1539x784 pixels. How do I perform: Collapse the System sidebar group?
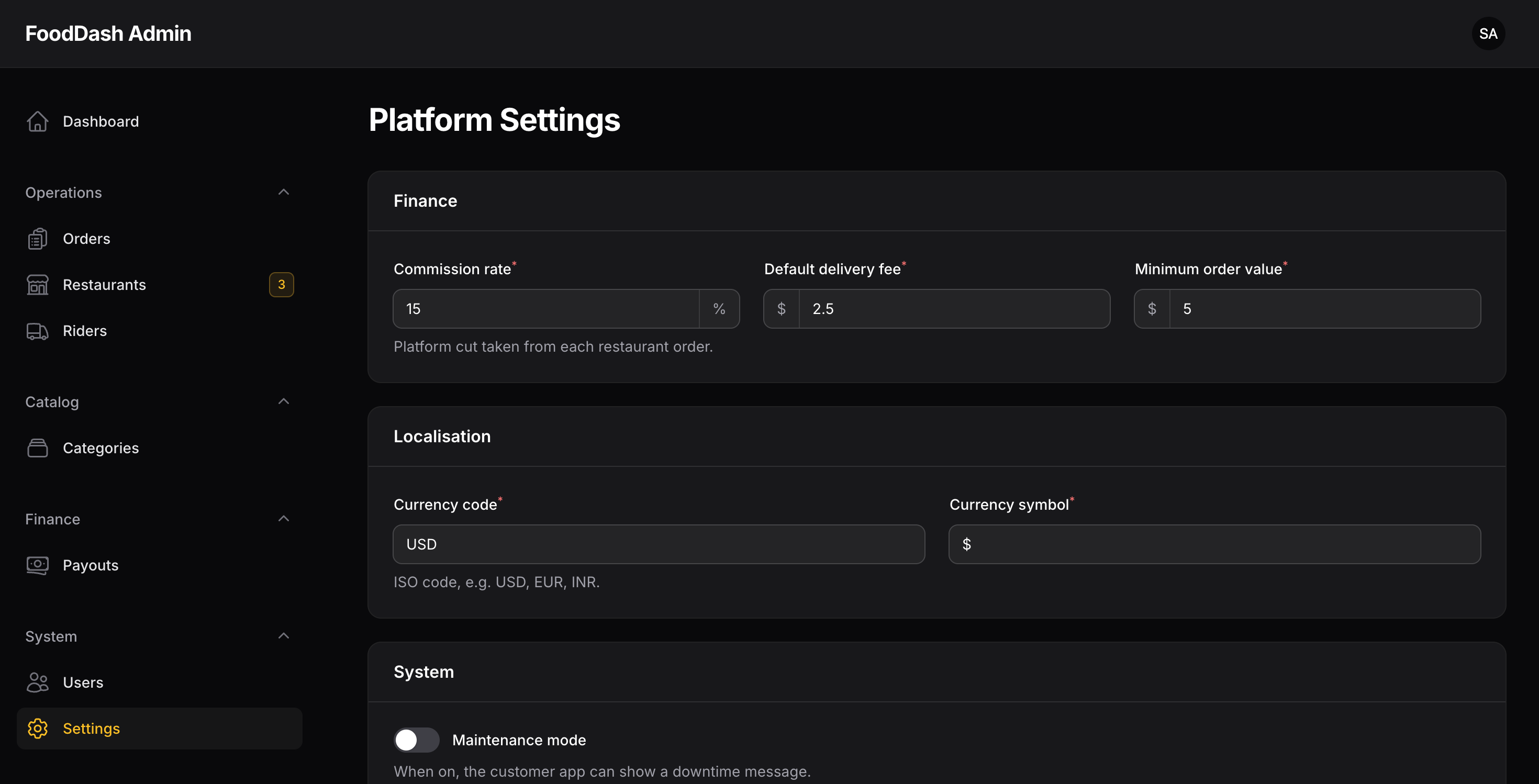click(x=284, y=636)
